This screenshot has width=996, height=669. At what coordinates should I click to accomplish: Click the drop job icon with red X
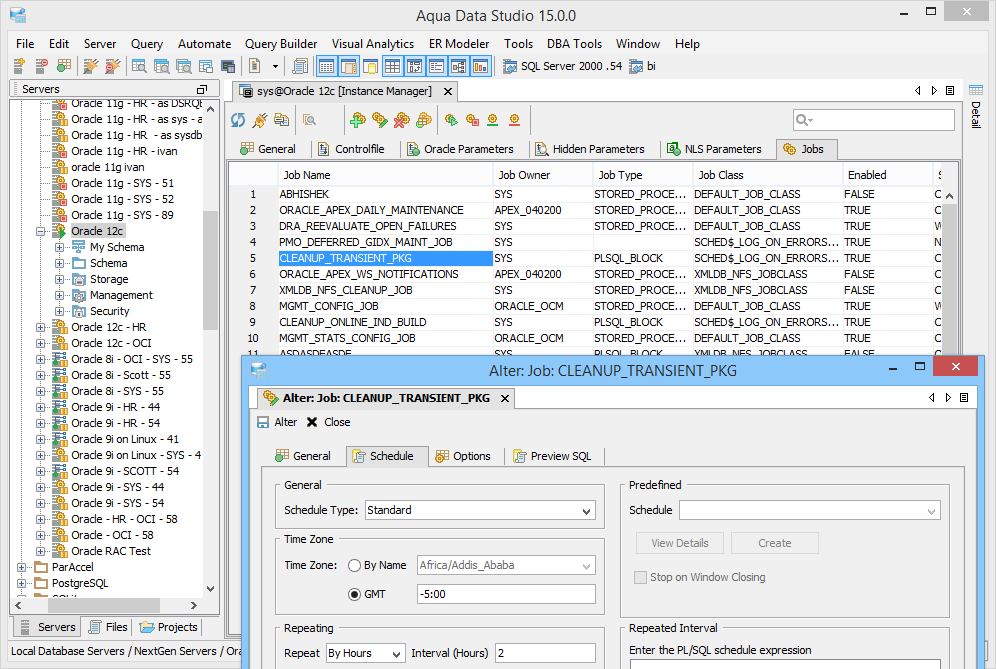(x=401, y=120)
